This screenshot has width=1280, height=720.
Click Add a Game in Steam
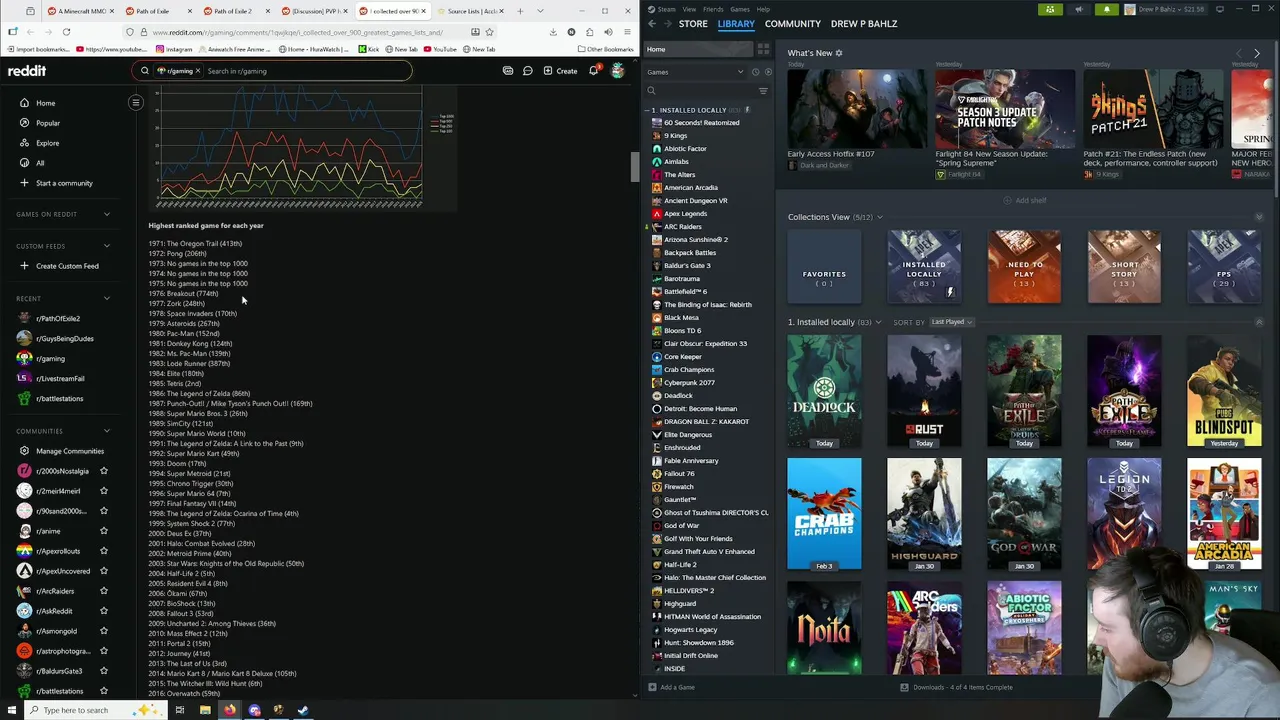671,688
